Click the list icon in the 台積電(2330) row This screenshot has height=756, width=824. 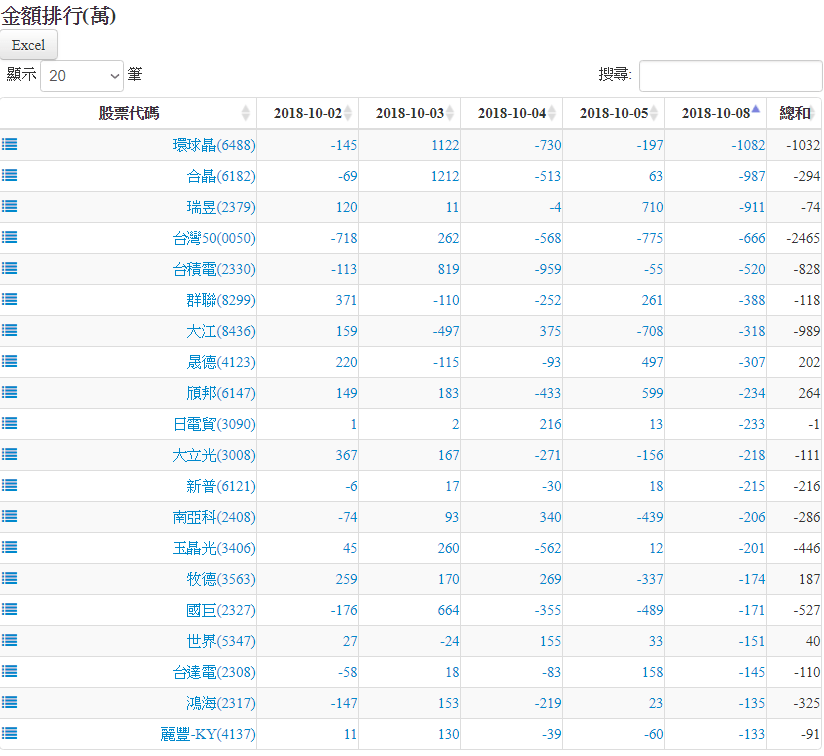coord(9,268)
